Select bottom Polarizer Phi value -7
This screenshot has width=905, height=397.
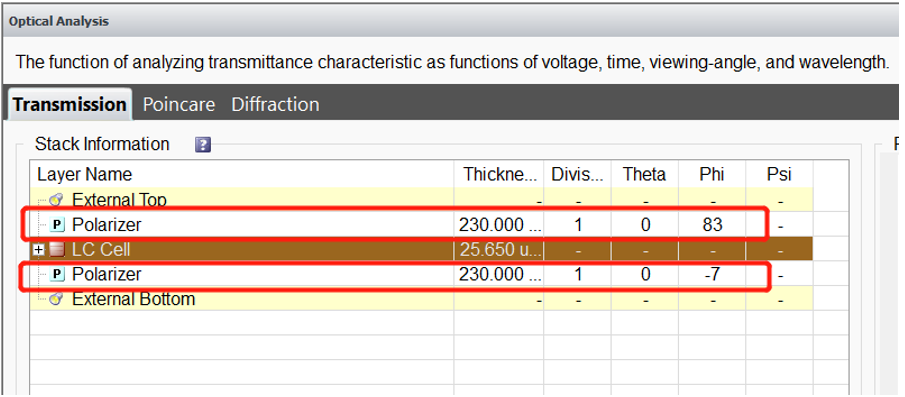pos(712,274)
